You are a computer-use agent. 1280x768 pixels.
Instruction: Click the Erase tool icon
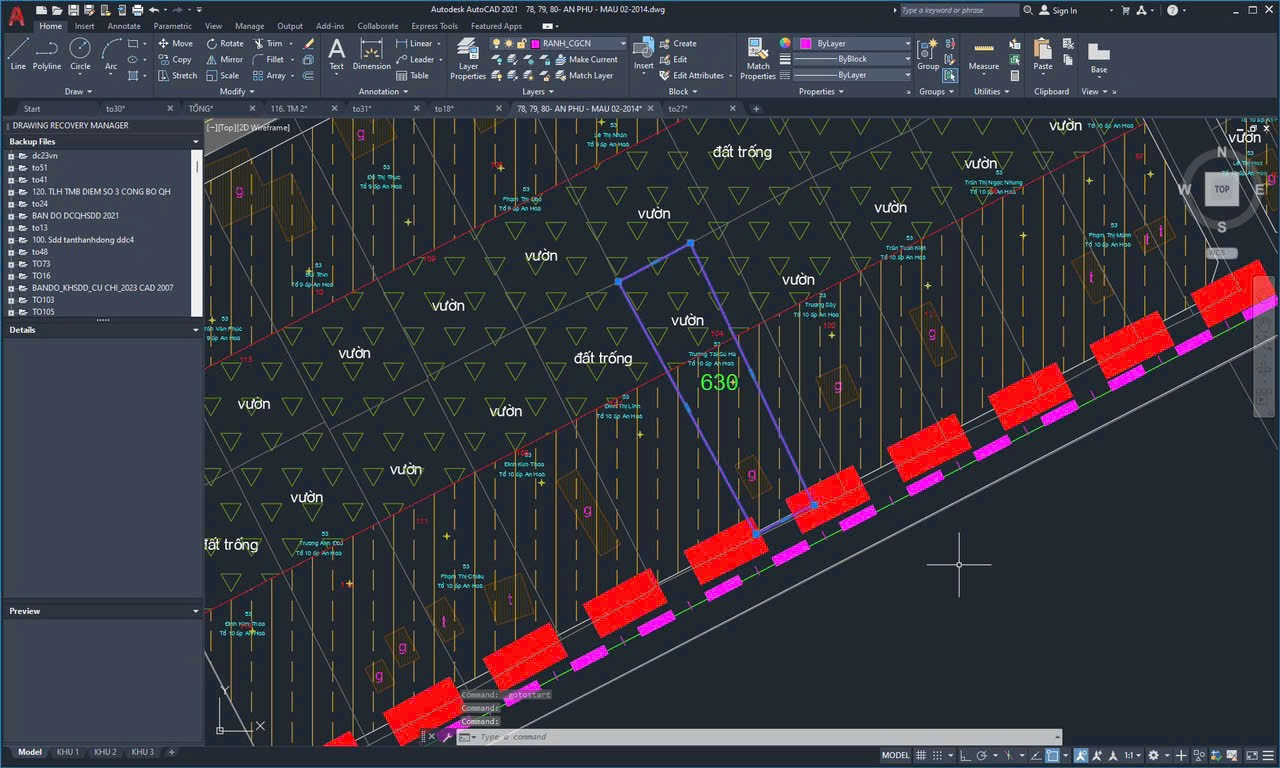pyautogui.click(x=309, y=44)
